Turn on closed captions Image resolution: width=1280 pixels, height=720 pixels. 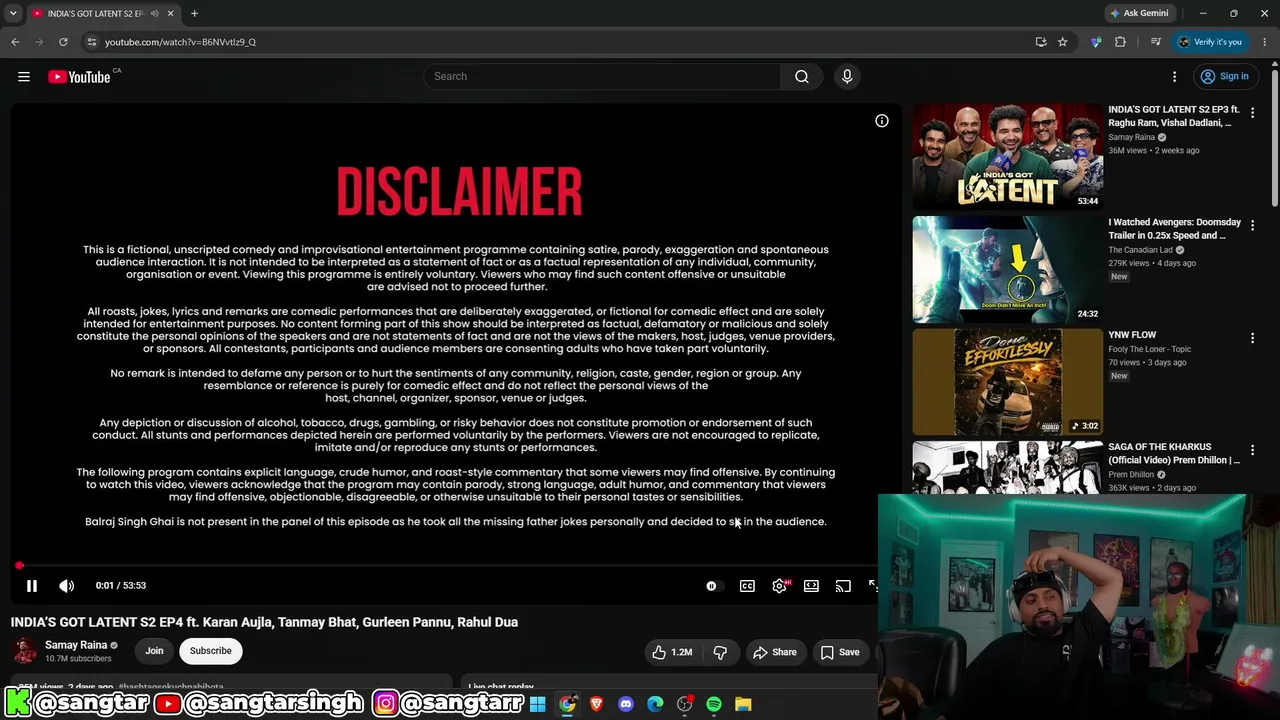coord(747,586)
